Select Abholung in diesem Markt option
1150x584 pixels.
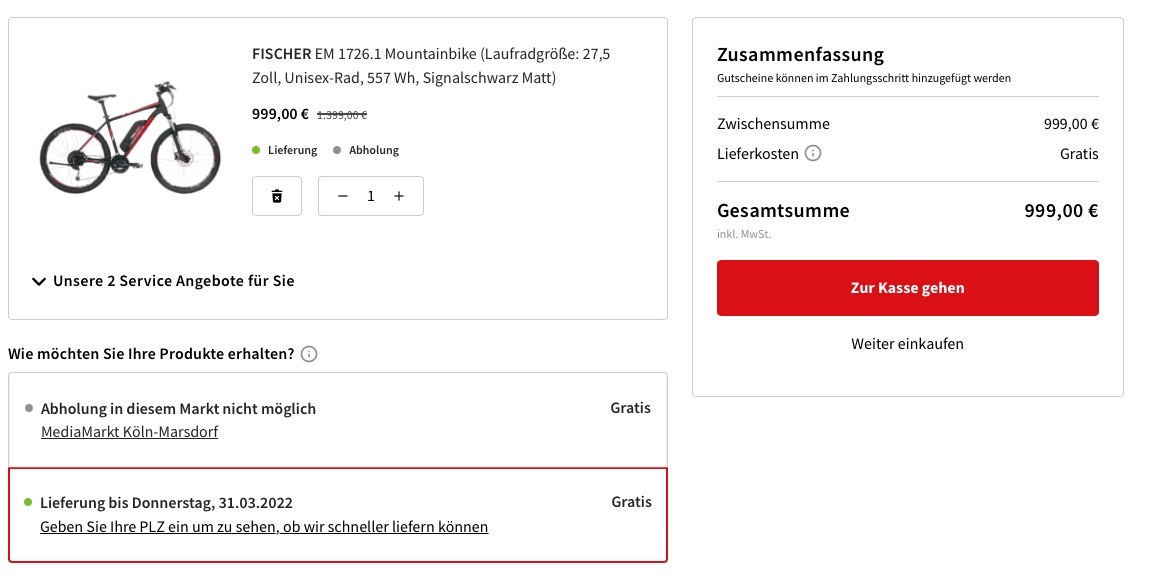pos(338,420)
